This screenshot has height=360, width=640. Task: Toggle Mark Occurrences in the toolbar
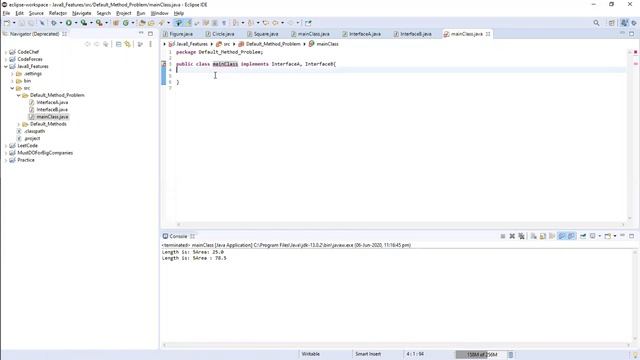pyautogui.click(x=189, y=23)
